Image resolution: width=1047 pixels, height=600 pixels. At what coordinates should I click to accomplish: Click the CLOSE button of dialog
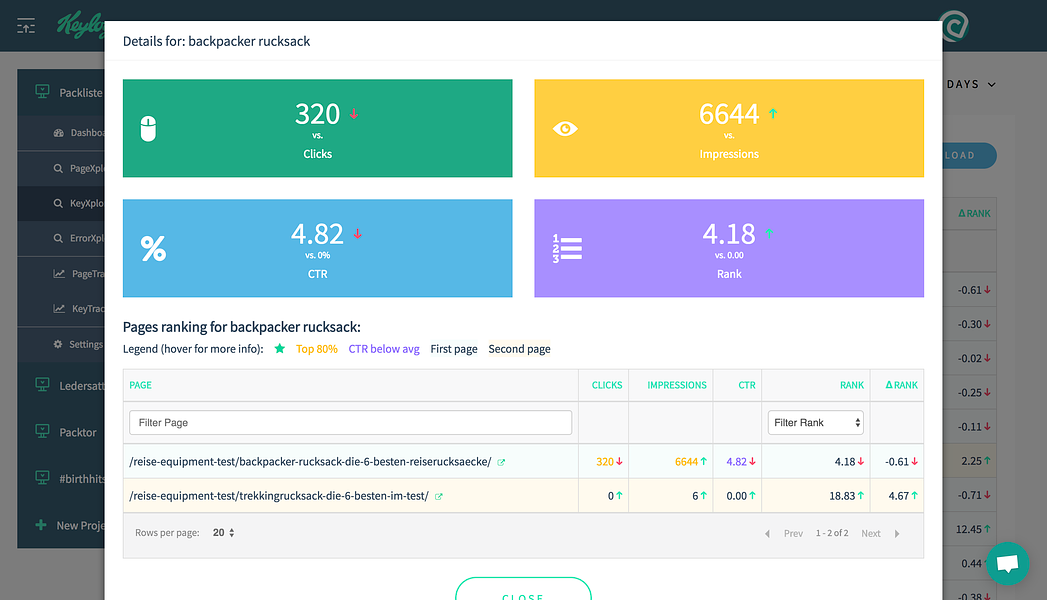(x=524, y=591)
